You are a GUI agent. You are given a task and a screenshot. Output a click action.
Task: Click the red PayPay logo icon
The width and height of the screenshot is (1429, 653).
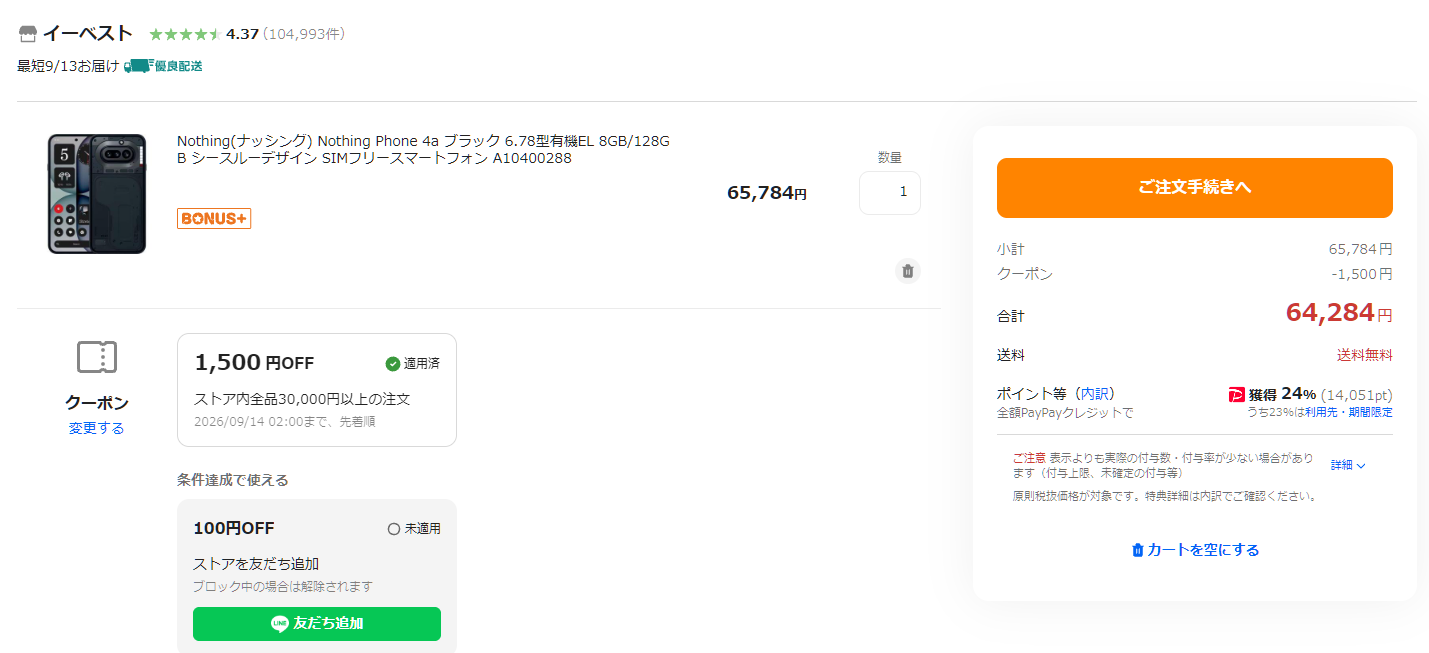1237,395
